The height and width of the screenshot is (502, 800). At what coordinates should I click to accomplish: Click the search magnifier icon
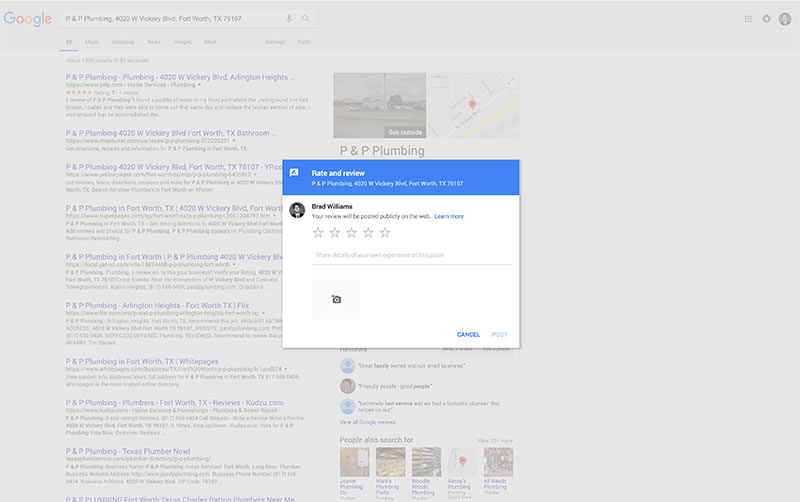point(306,18)
